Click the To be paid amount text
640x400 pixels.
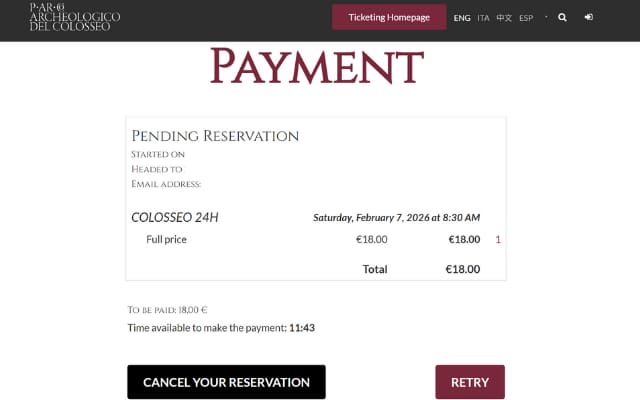(x=168, y=310)
